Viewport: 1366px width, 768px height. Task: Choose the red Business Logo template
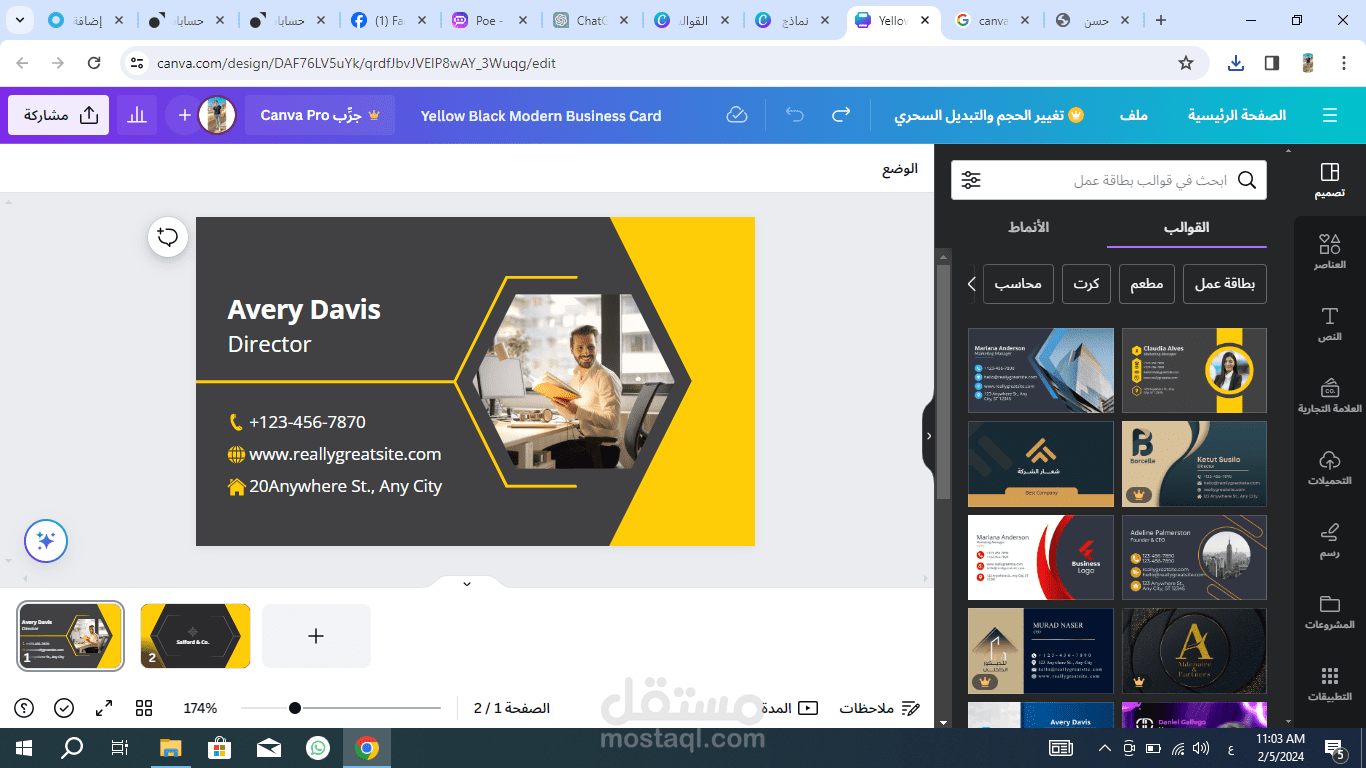pyautogui.click(x=1040, y=557)
